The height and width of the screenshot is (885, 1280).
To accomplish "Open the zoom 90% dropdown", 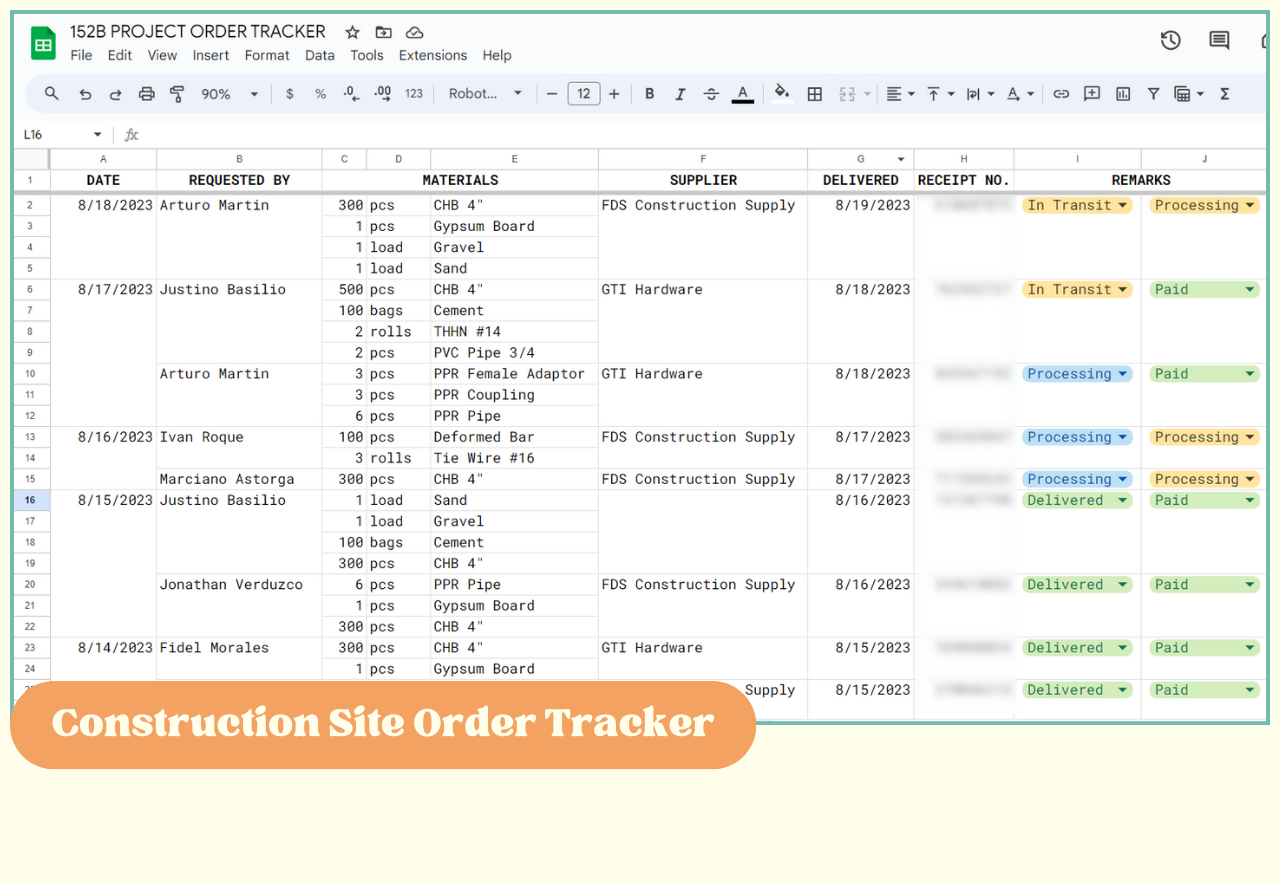I will coord(228,94).
